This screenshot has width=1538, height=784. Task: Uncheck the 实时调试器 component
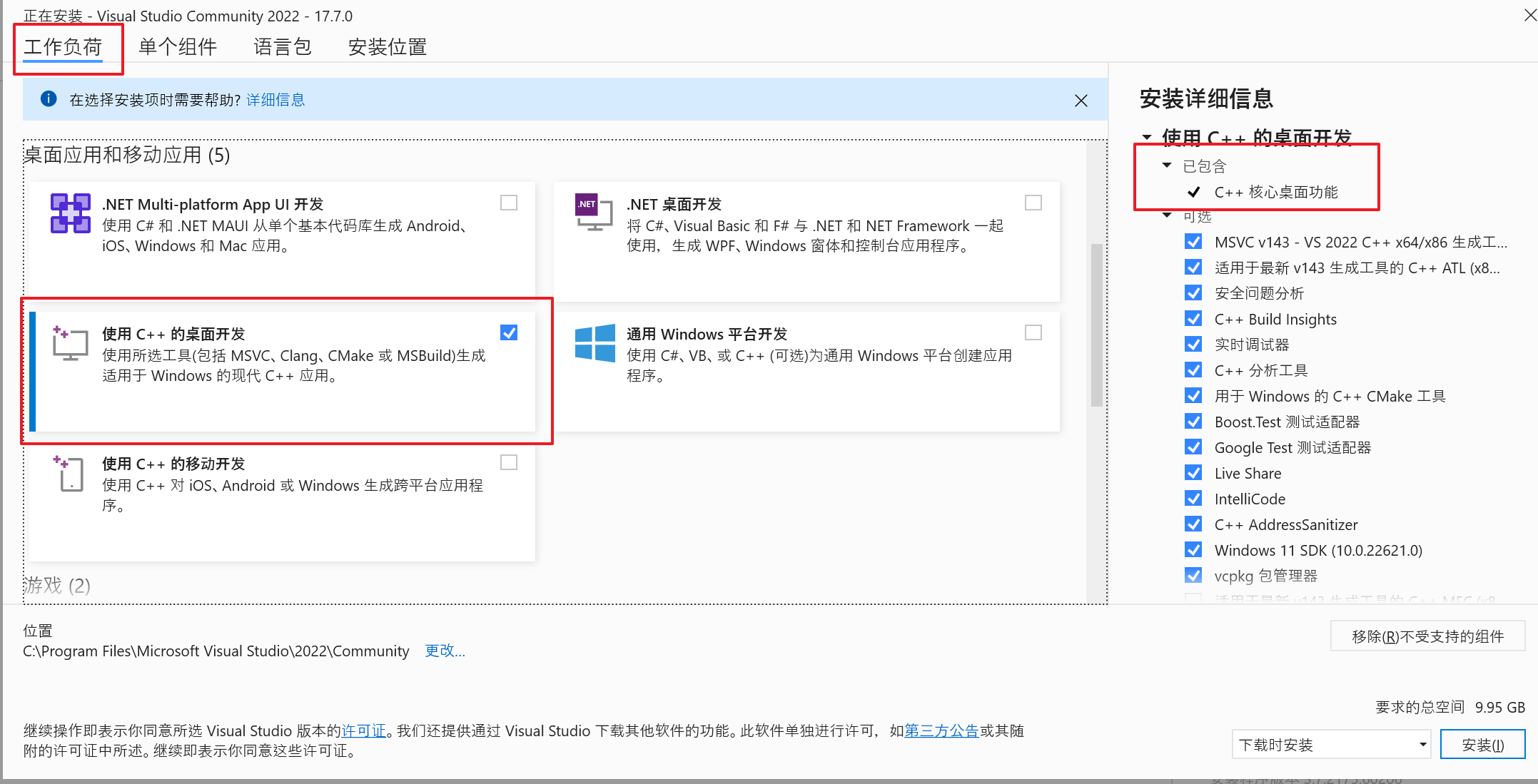coord(1193,344)
